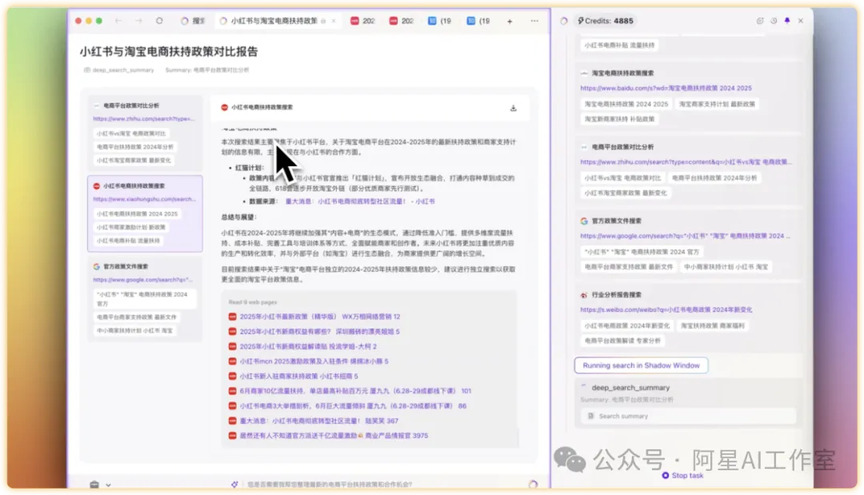The height and width of the screenshot is (495, 864).
Task: Click the 电商平台政策解读 专家分析 chip
Action: coord(622,341)
